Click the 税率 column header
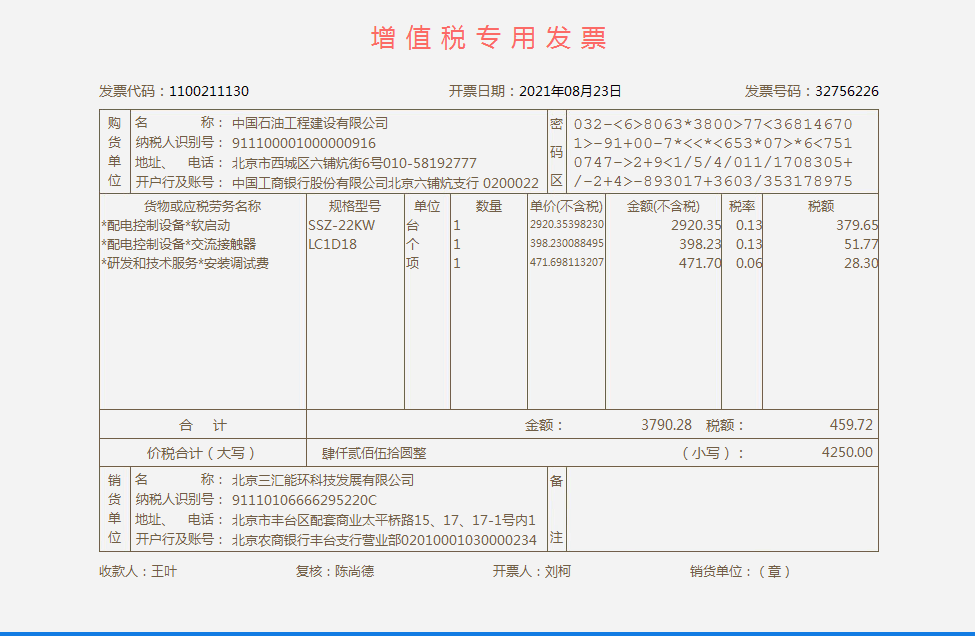Screen dimensions: 975x636 (742, 206)
